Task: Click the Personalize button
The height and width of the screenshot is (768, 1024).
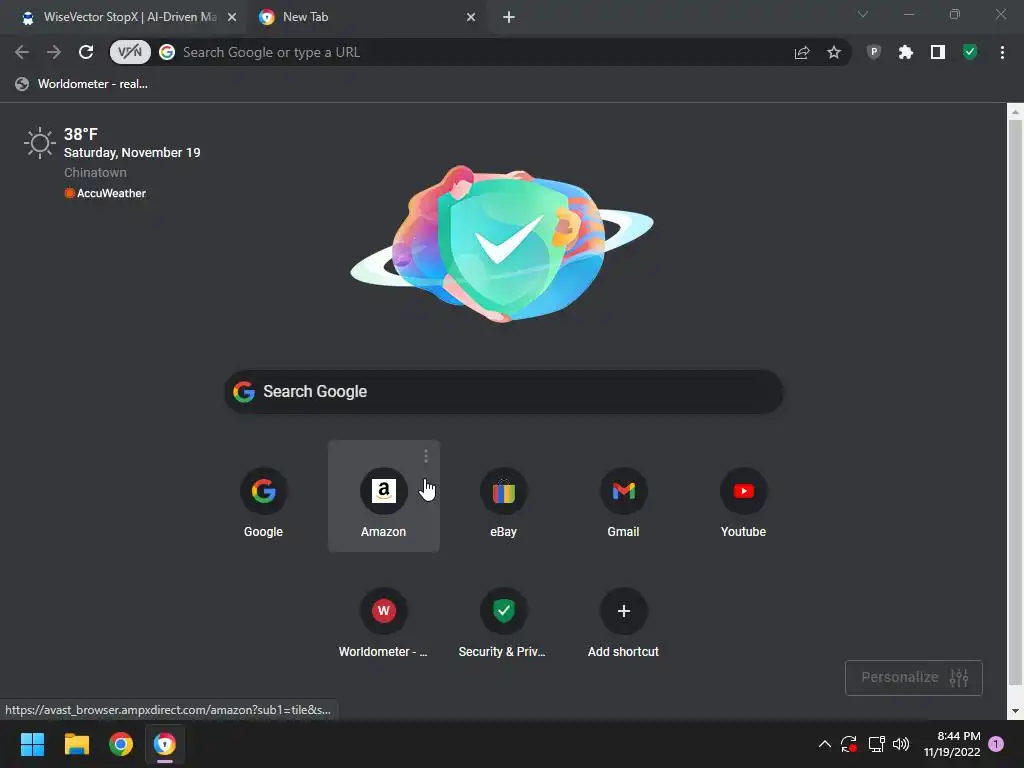Action: point(914,677)
